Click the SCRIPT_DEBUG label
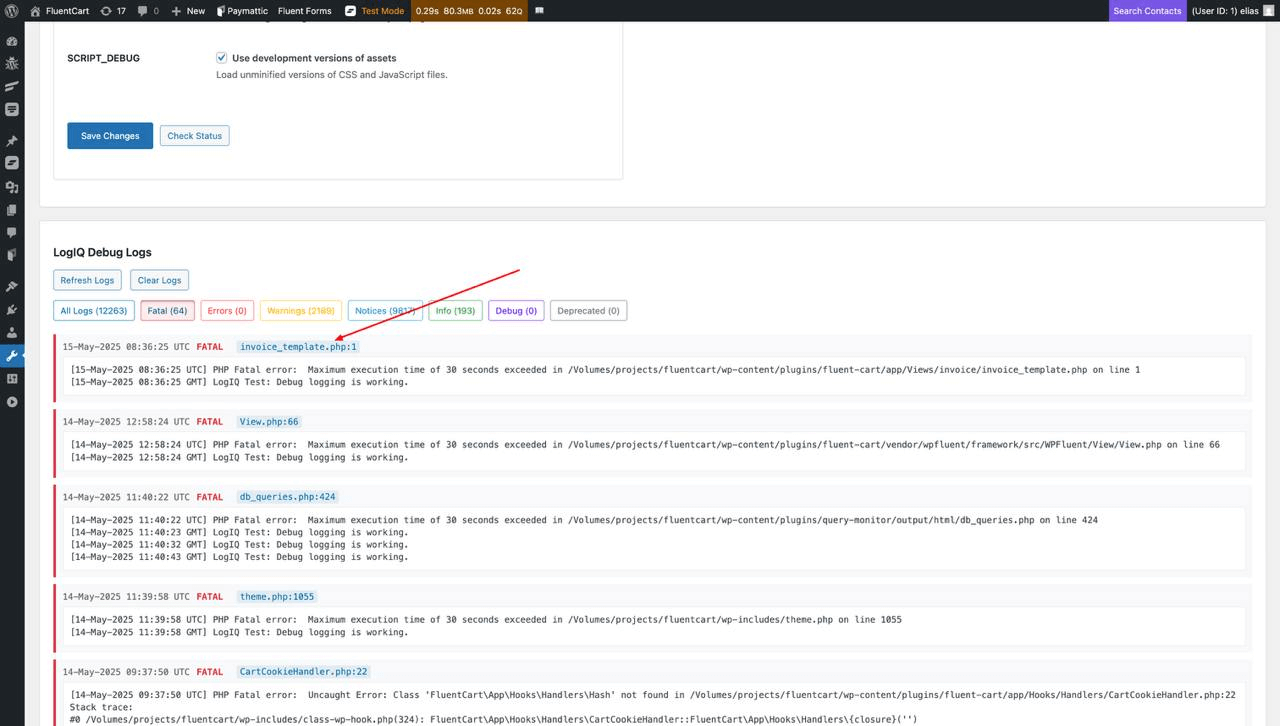This screenshot has width=1280, height=726. [x=103, y=58]
